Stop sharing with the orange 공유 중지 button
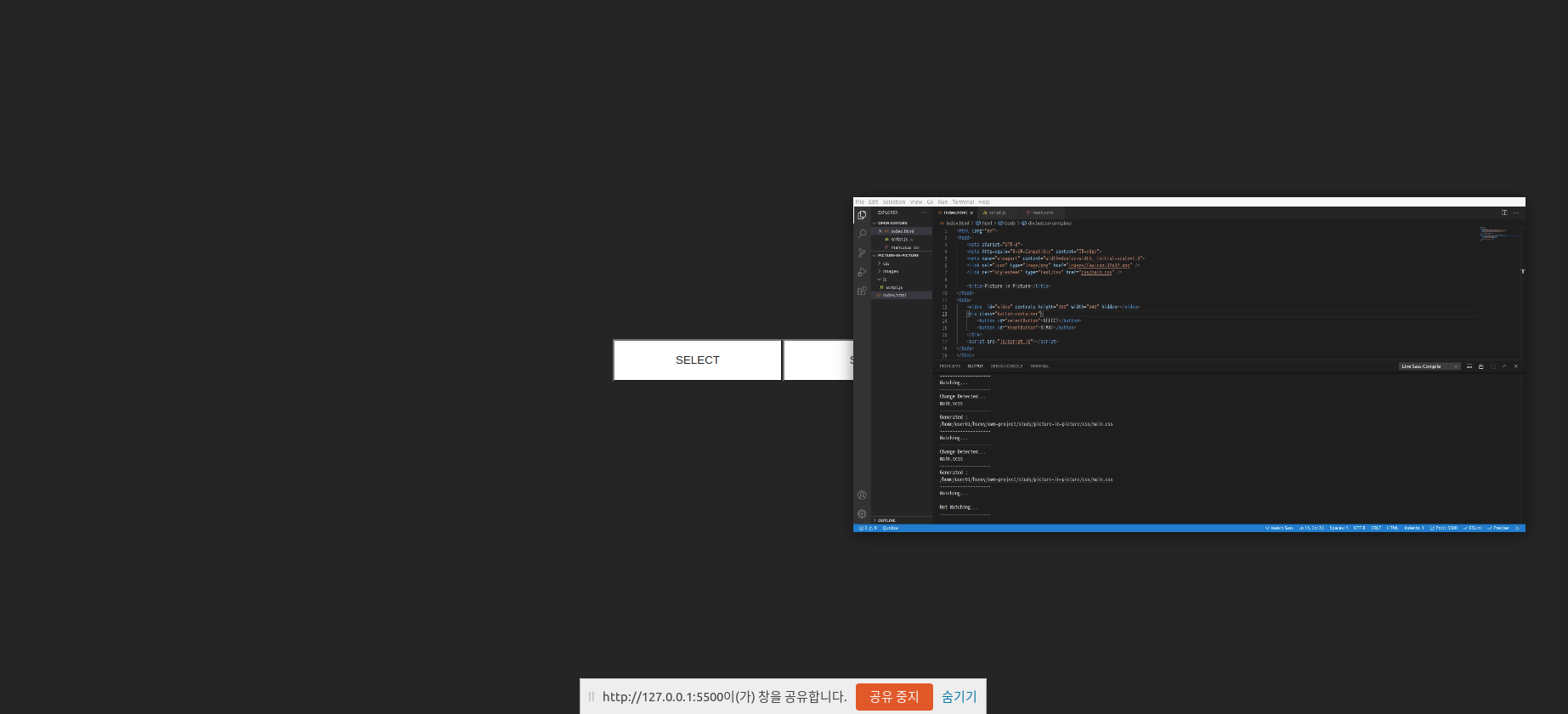This screenshot has height=714, width=1568. point(894,696)
